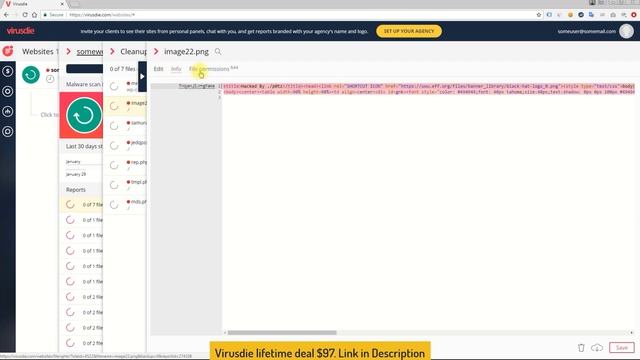Click the red extension icon at toolbar end

click(x=634, y=15)
